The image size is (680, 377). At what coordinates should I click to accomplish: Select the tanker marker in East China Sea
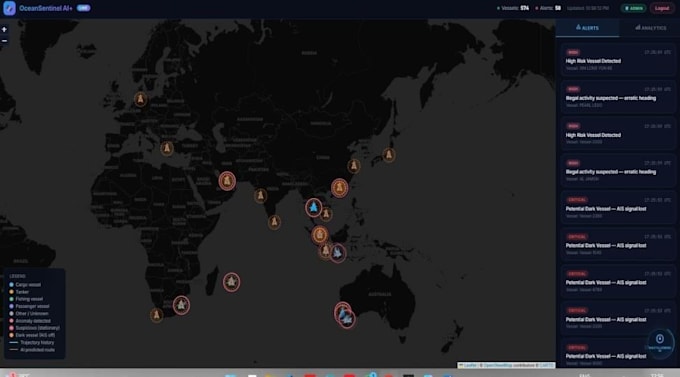pyautogui.click(x=354, y=165)
